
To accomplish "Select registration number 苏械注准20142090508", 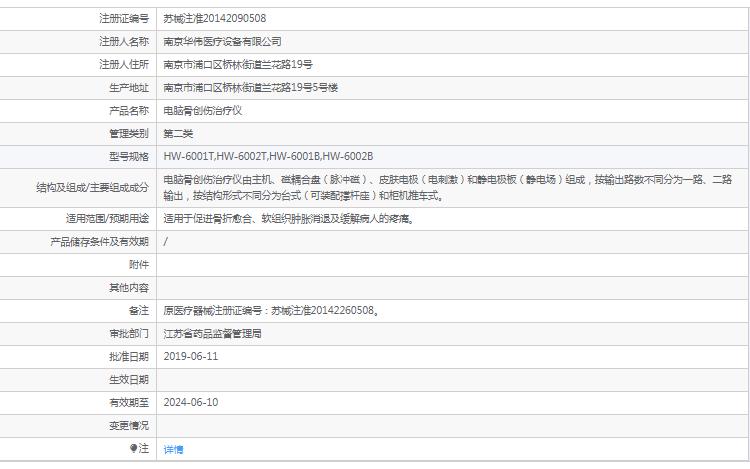I will pos(215,19).
